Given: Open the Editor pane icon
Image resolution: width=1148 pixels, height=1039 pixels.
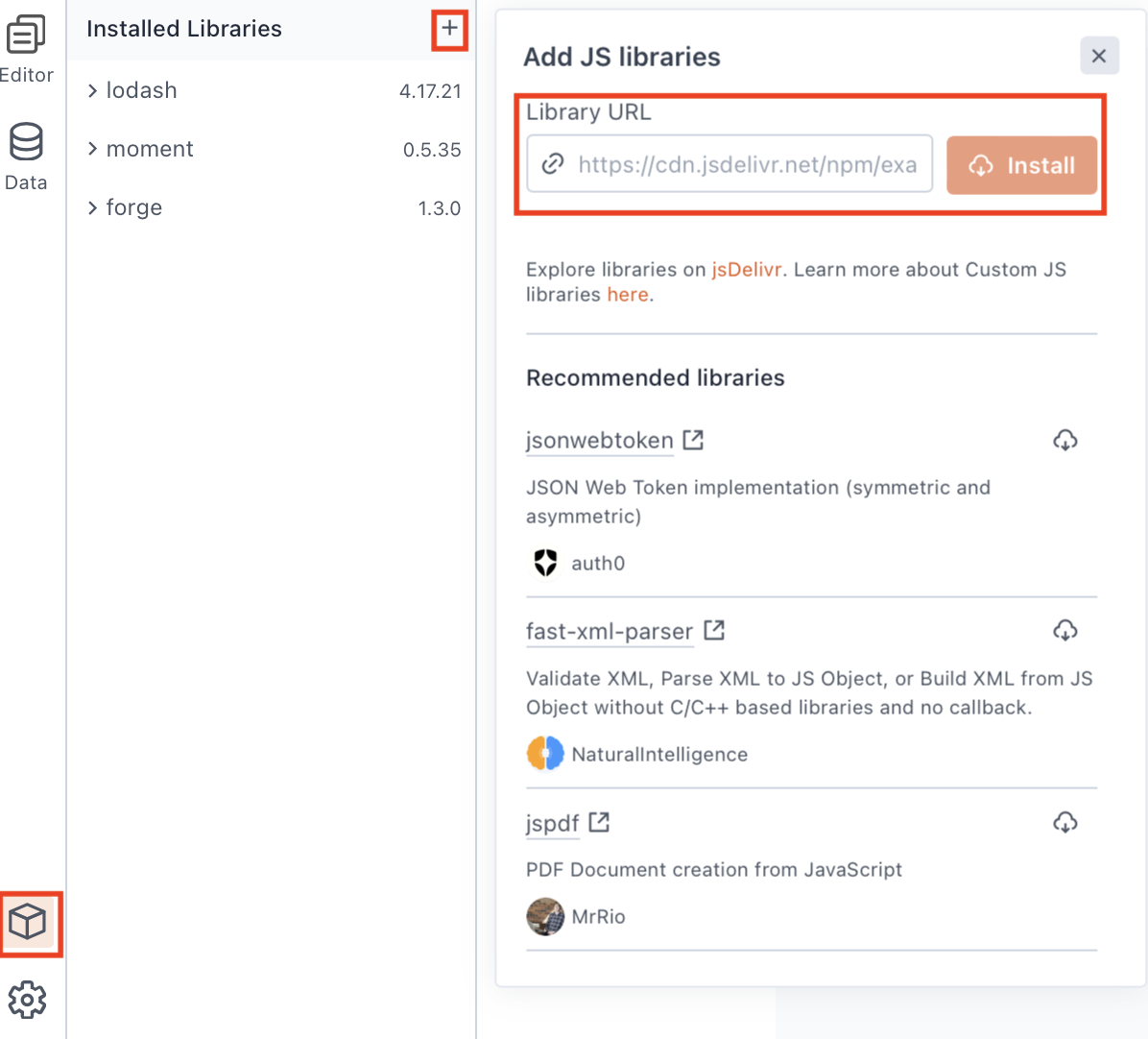Looking at the screenshot, I should 26,36.
